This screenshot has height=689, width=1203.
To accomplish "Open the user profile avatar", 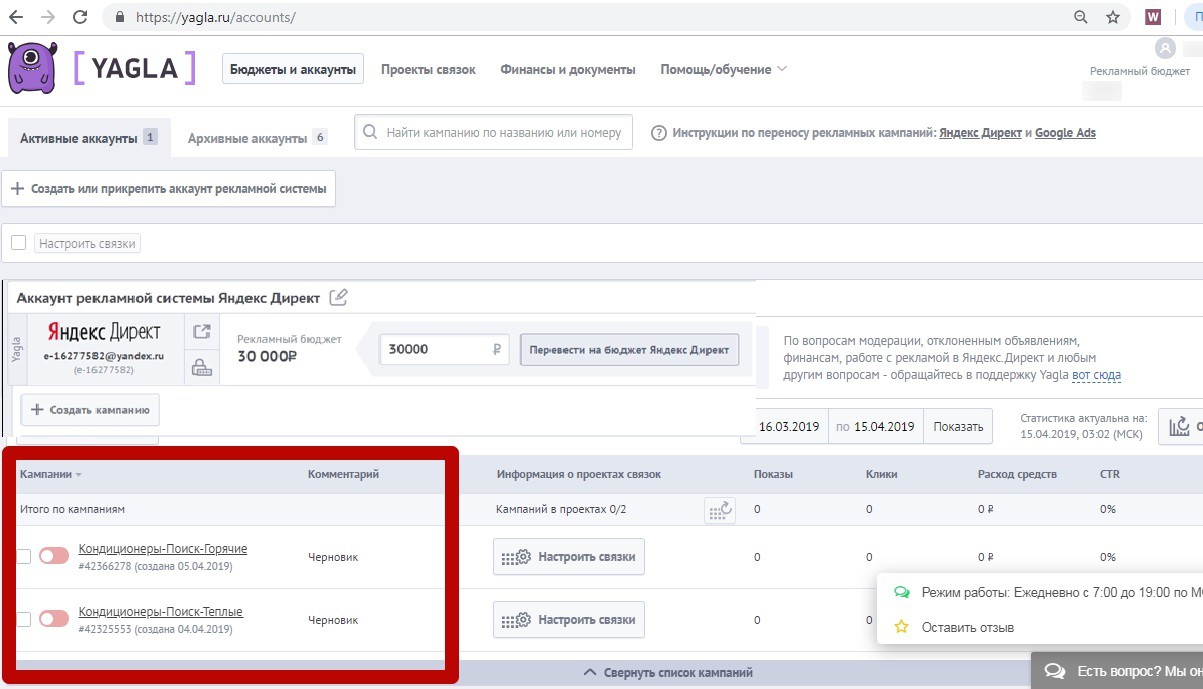I will 1165,48.
